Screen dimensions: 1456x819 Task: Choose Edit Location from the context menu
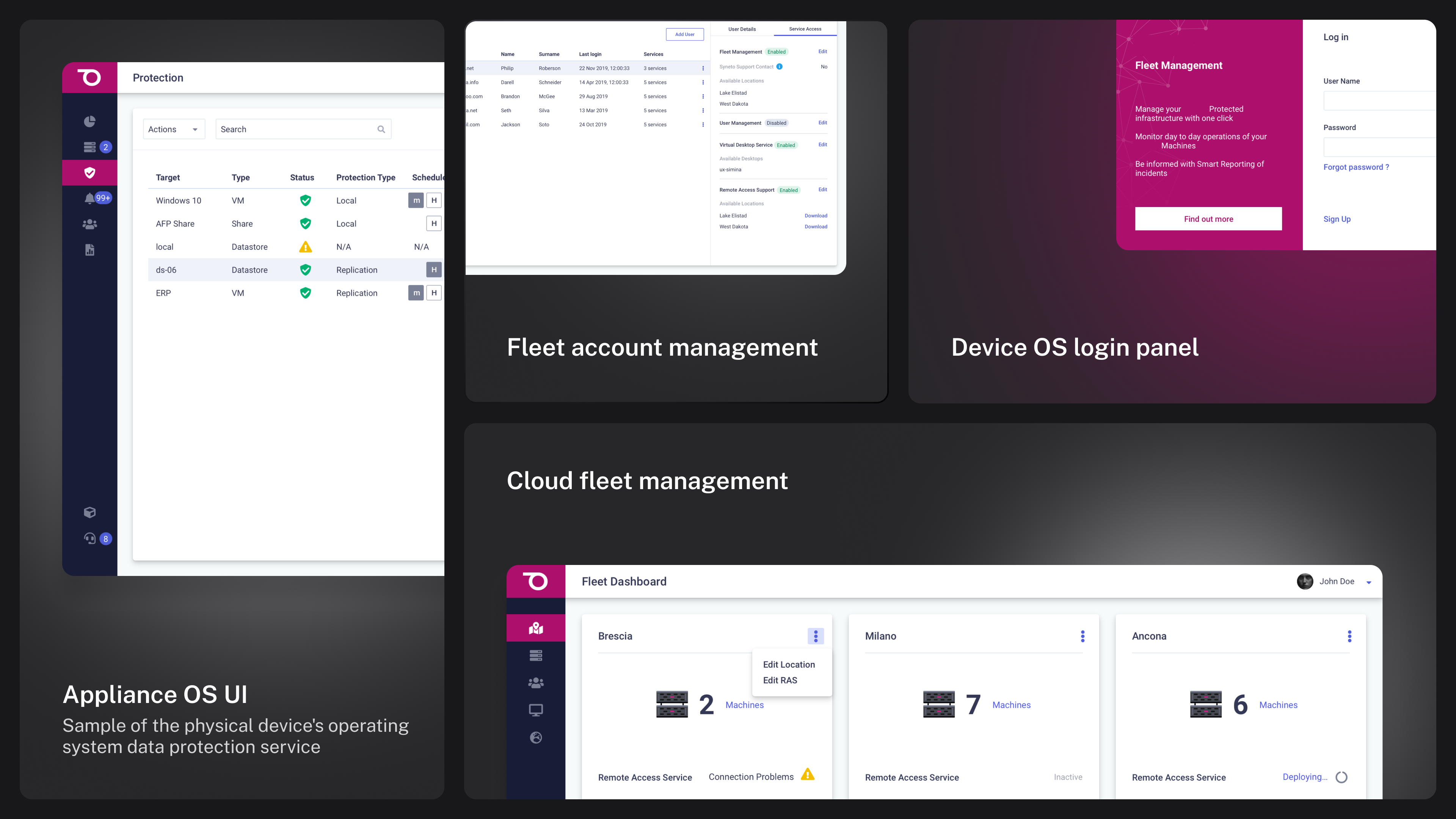click(x=789, y=664)
